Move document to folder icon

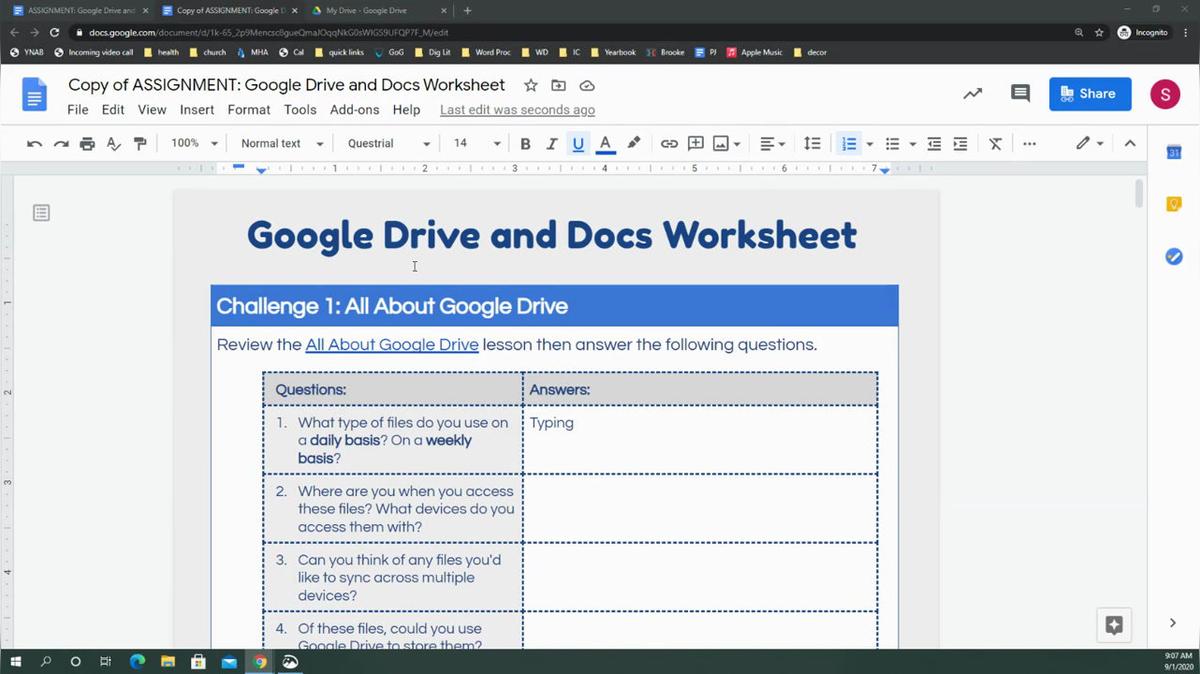[559, 86]
